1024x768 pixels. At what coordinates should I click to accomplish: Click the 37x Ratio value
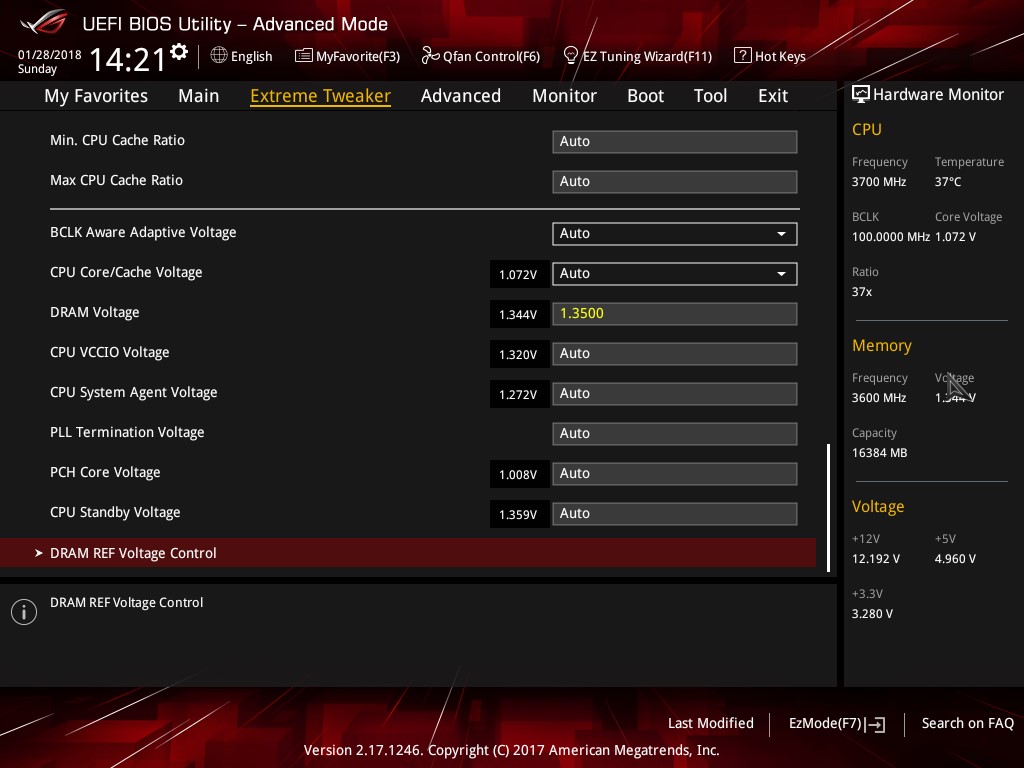[862, 292]
